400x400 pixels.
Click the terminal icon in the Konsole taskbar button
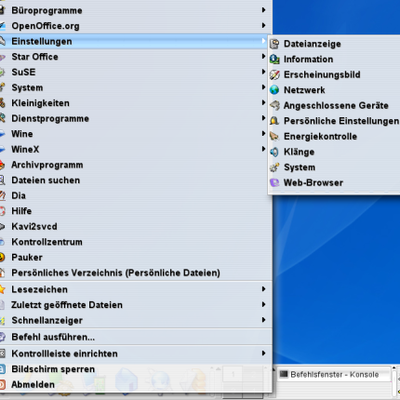pos(284,374)
